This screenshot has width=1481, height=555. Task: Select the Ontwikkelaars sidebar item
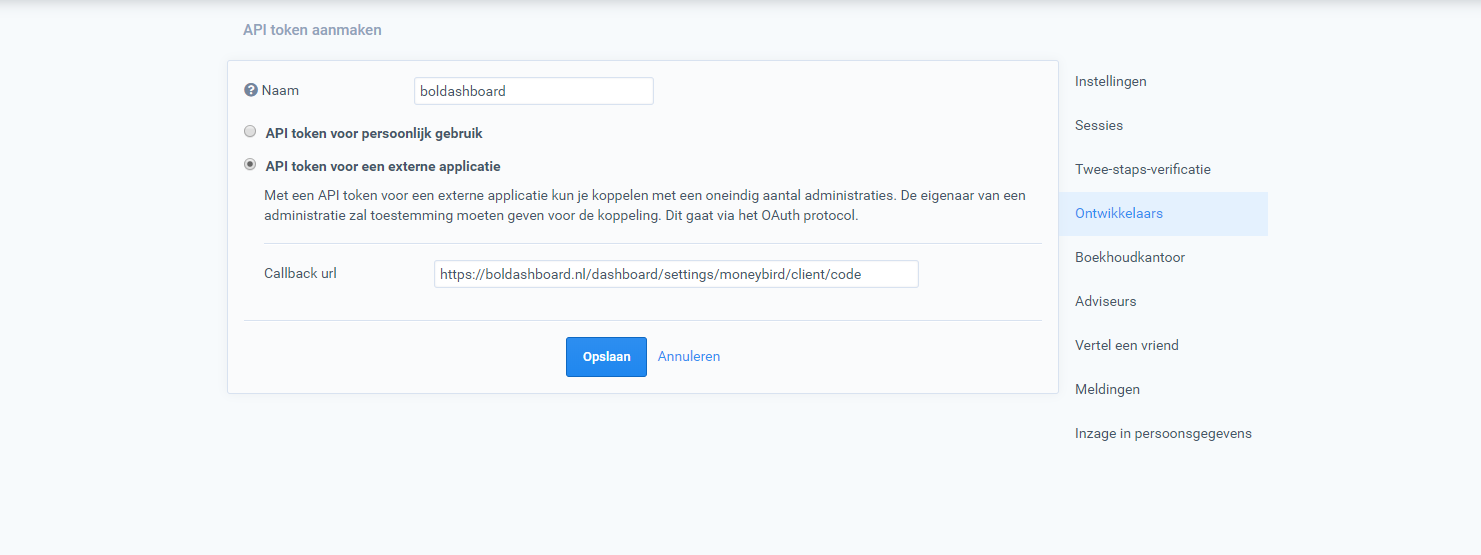1118,214
